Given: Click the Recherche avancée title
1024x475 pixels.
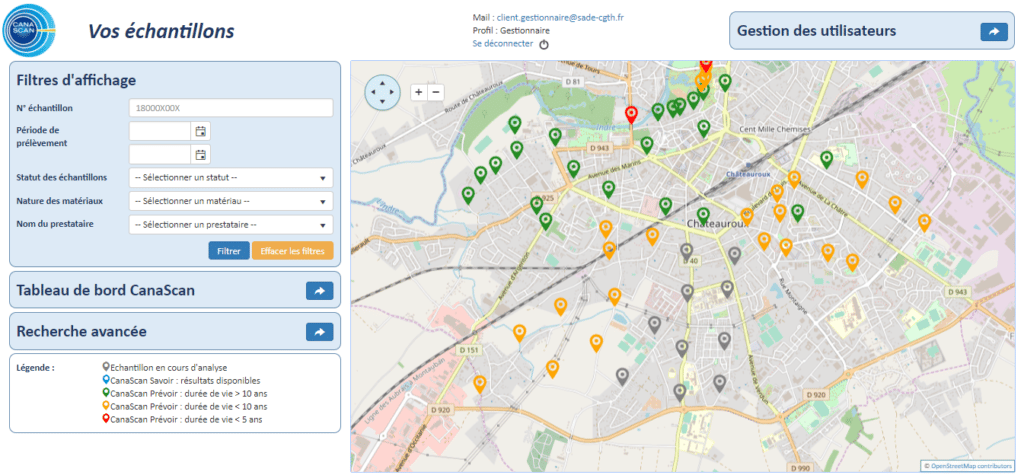Looking at the screenshot, I should (82, 332).
